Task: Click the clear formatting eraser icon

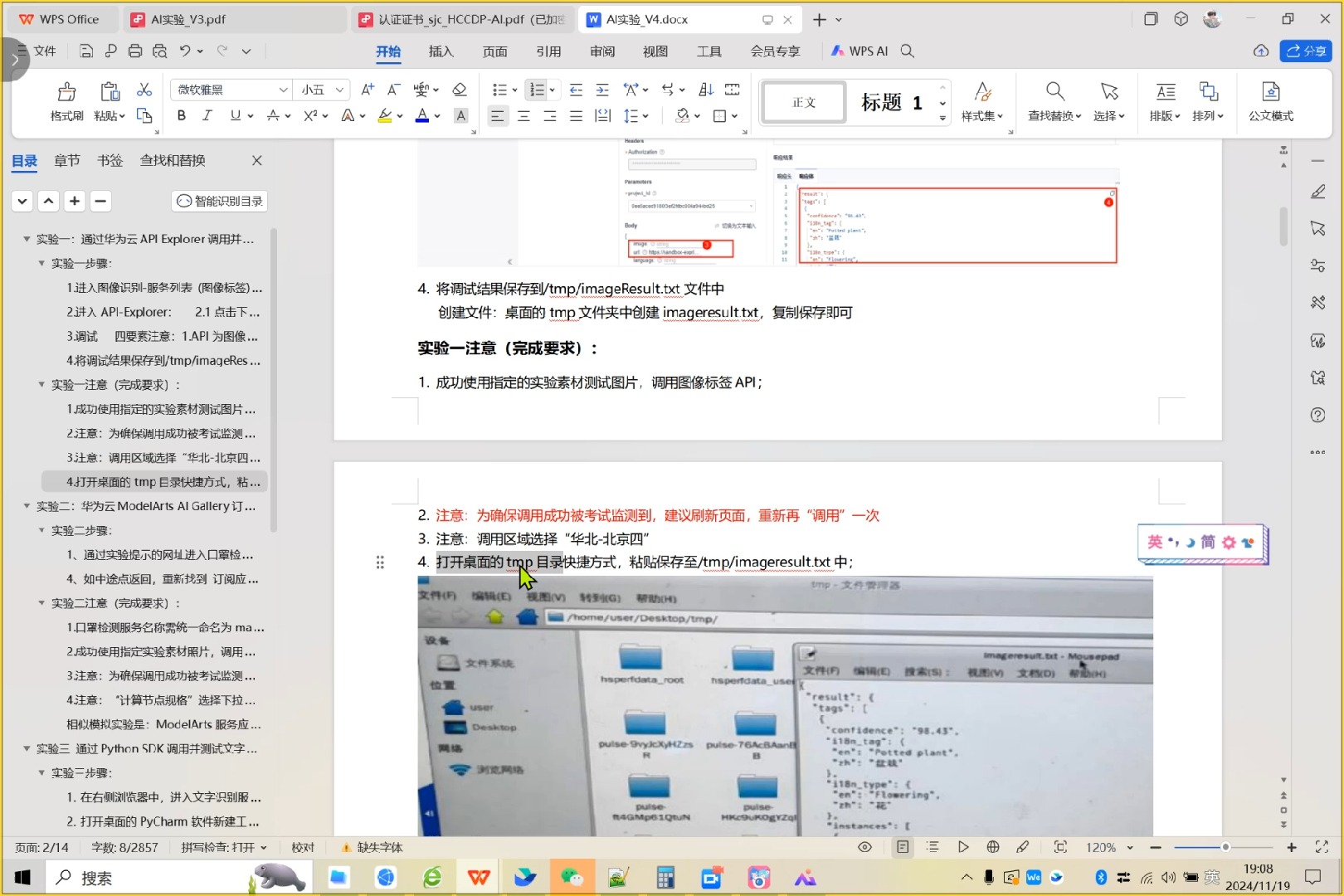Action: pyautogui.click(x=460, y=90)
